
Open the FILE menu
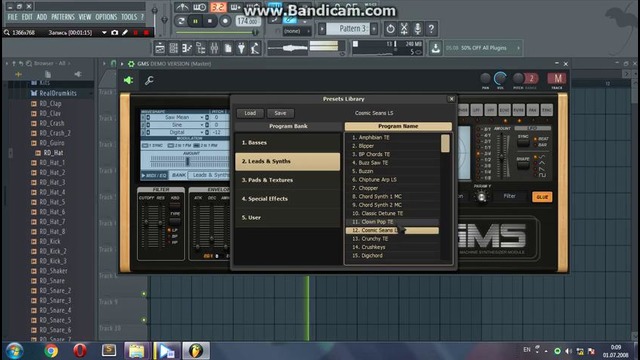click(13, 17)
